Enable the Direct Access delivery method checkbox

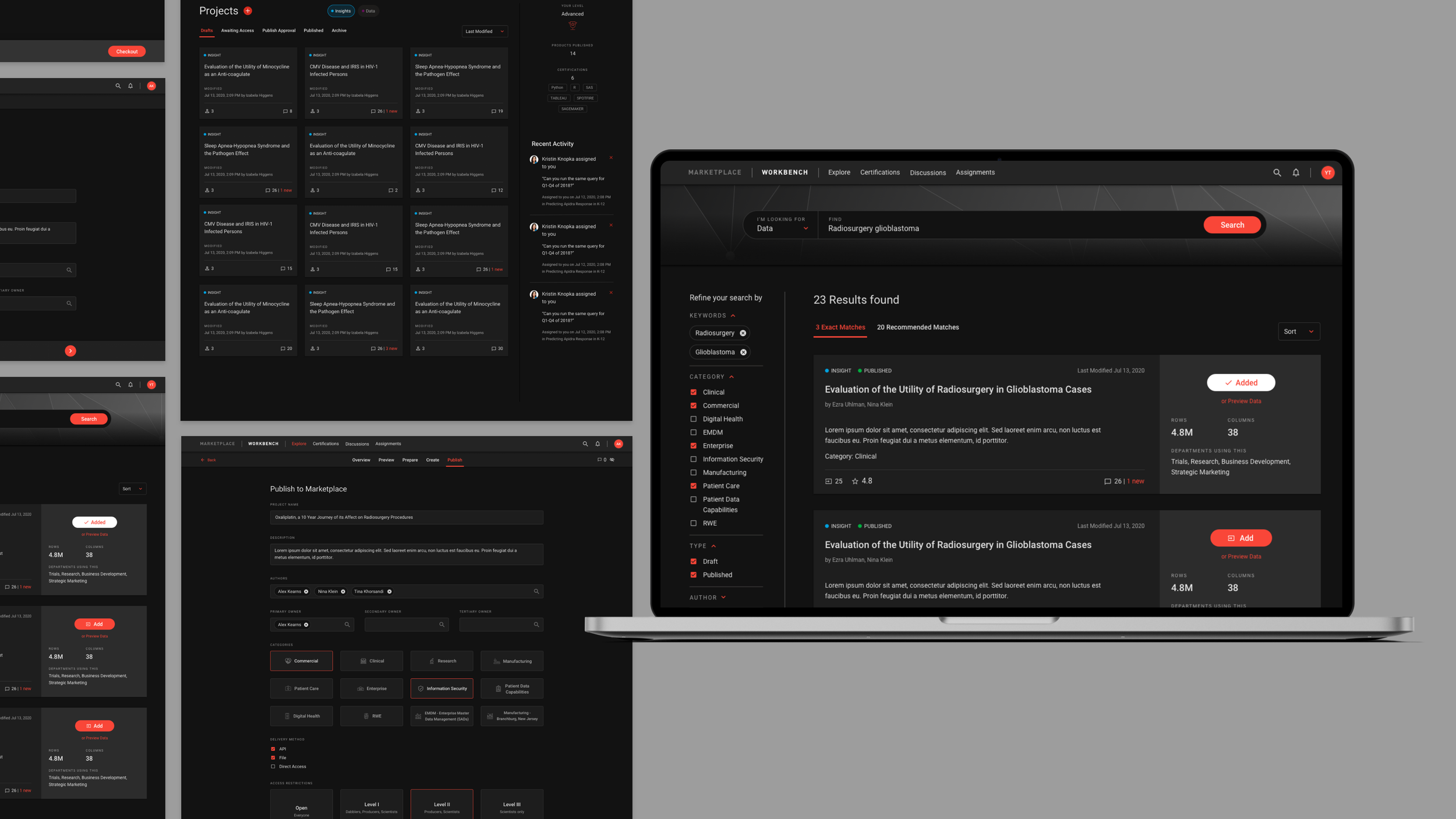pyautogui.click(x=273, y=767)
